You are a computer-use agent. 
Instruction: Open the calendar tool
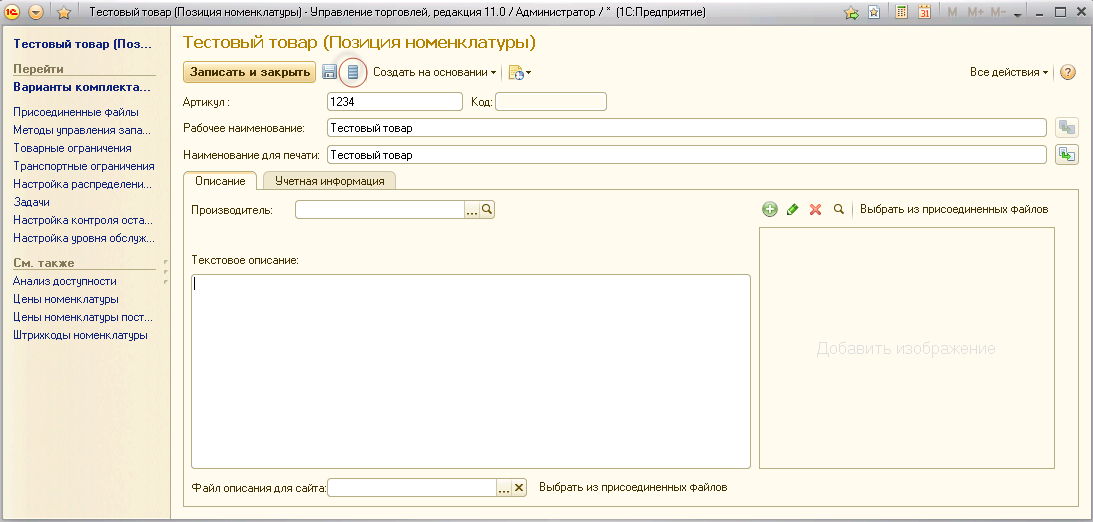coord(924,12)
